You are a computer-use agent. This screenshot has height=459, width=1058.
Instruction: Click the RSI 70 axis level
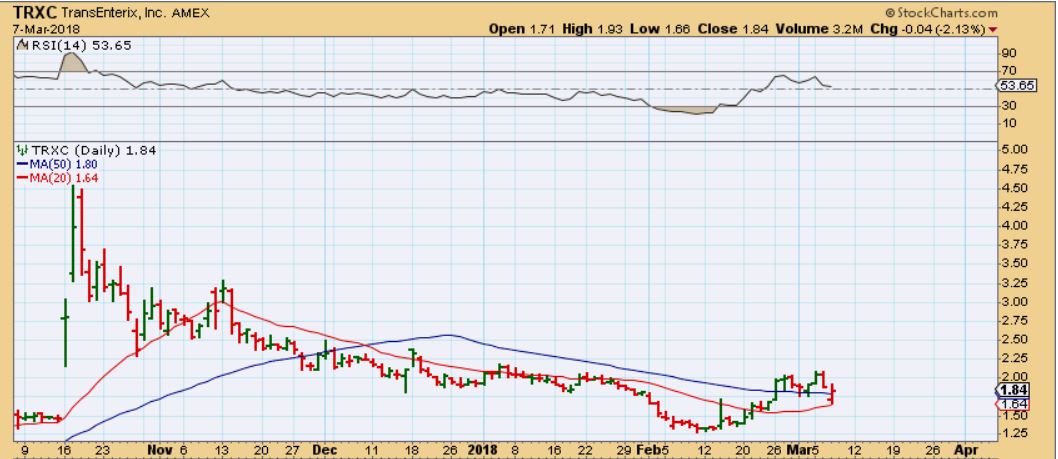1009,70
